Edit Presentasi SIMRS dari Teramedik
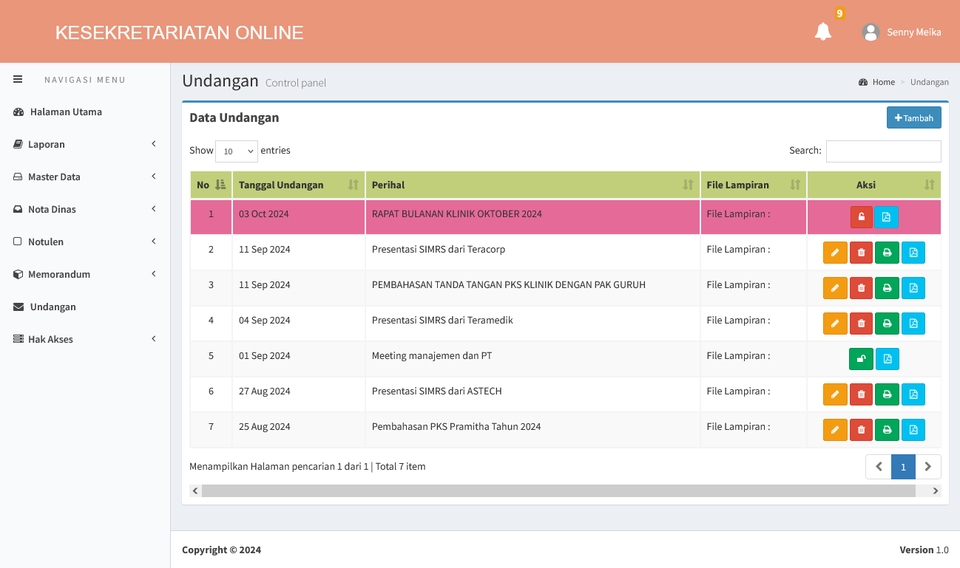This screenshot has height=568, width=960. 834,323
